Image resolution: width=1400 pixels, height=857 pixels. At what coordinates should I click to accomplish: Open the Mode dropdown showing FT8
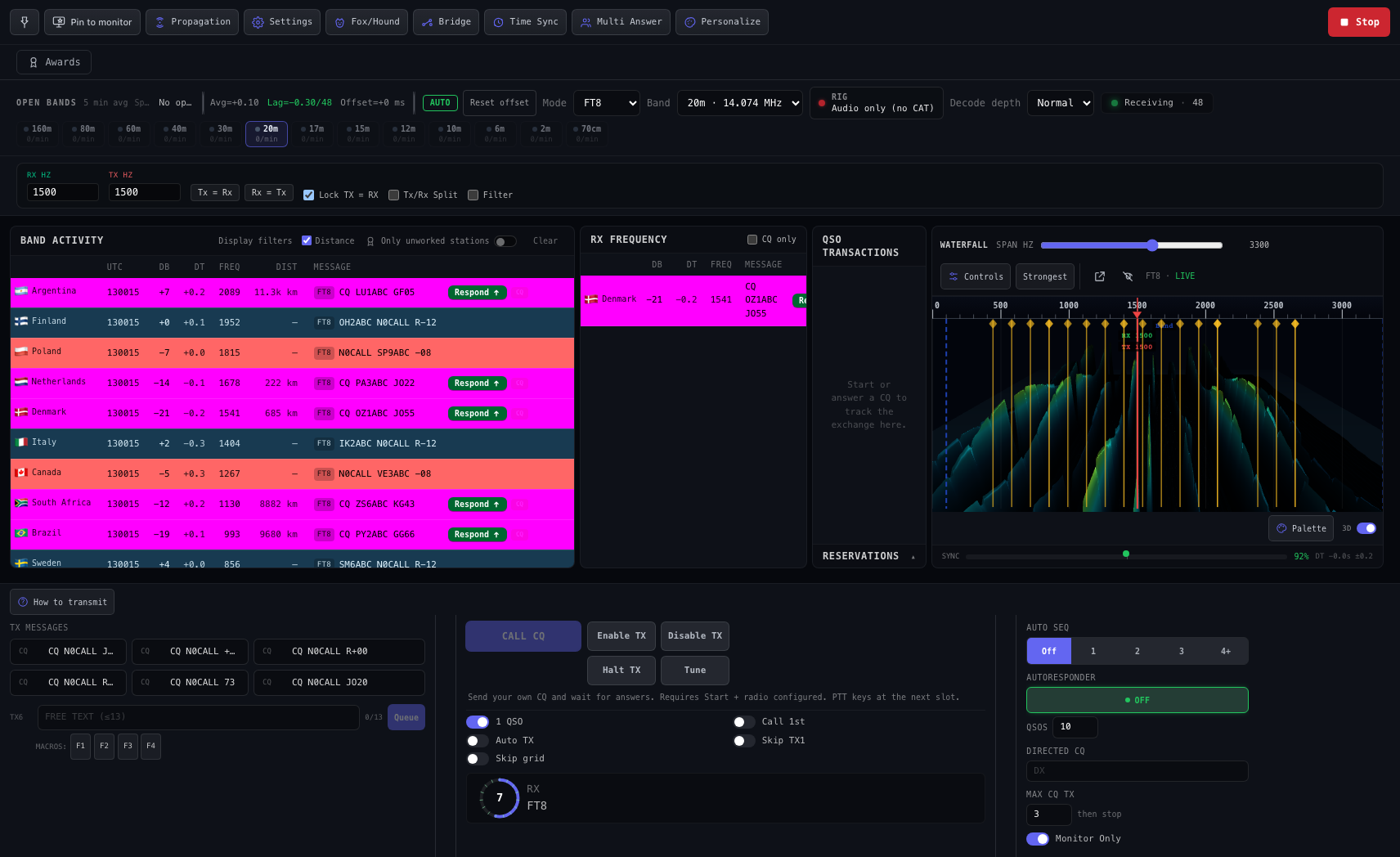[x=607, y=103]
